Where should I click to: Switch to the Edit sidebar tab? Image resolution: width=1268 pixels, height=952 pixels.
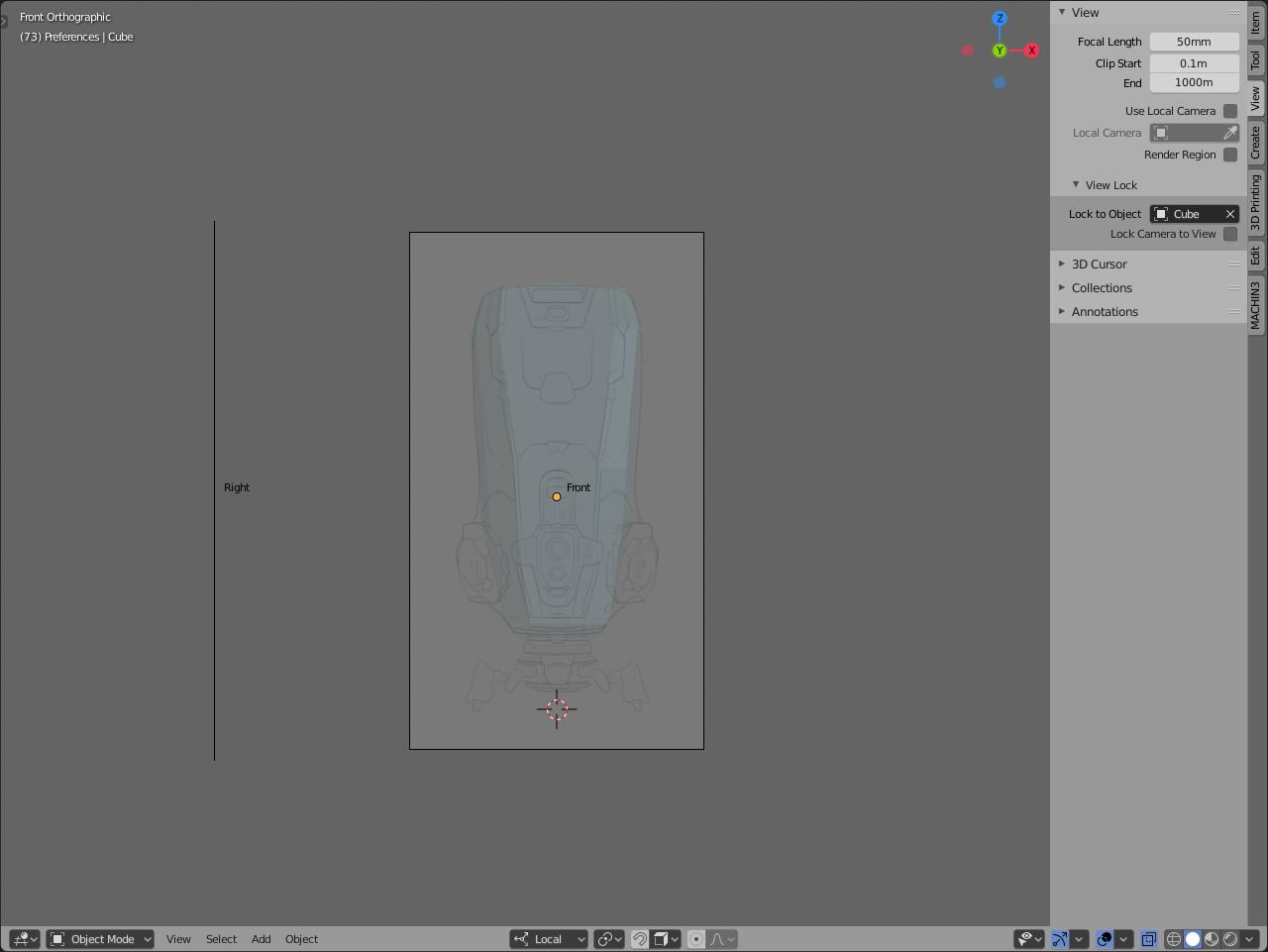tap(1256, 257)
